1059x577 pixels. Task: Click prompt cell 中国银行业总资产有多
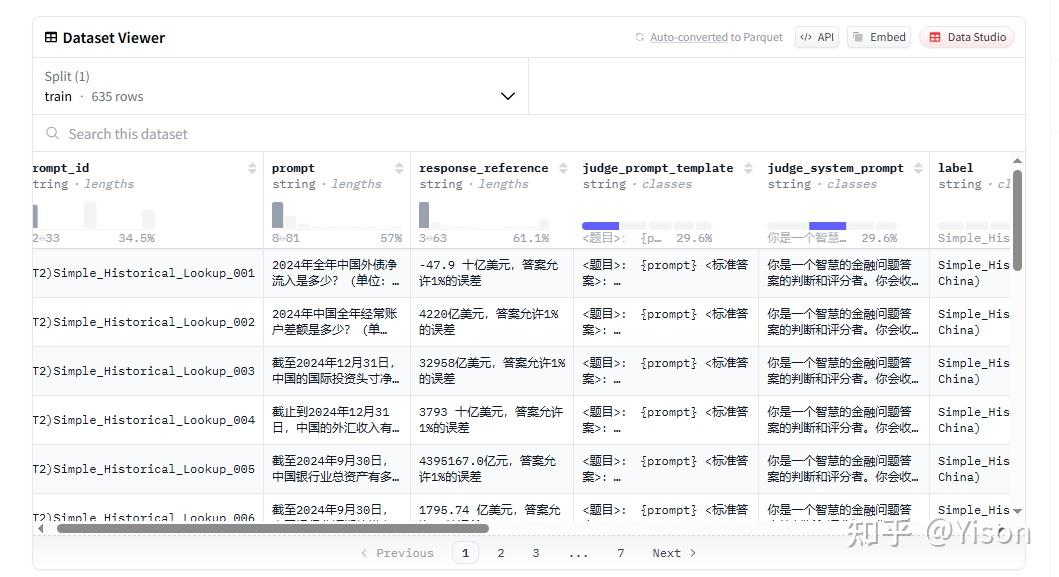336,469
